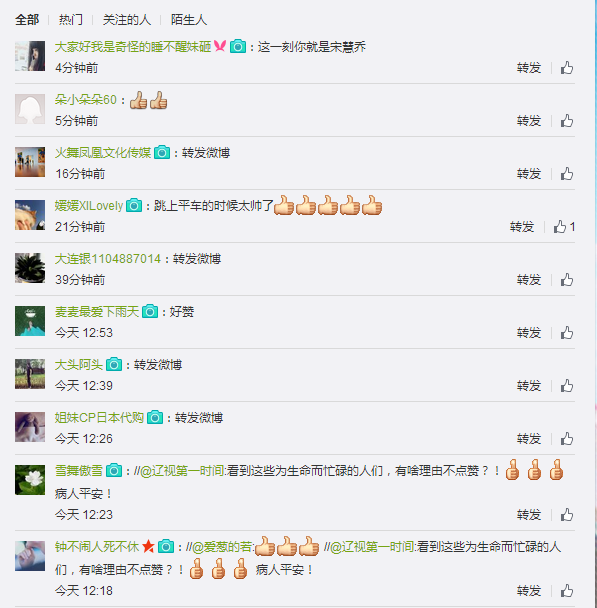
Task: Click camera badge next to 火舞凤凰文化传媒
Action: pos(162,152)
